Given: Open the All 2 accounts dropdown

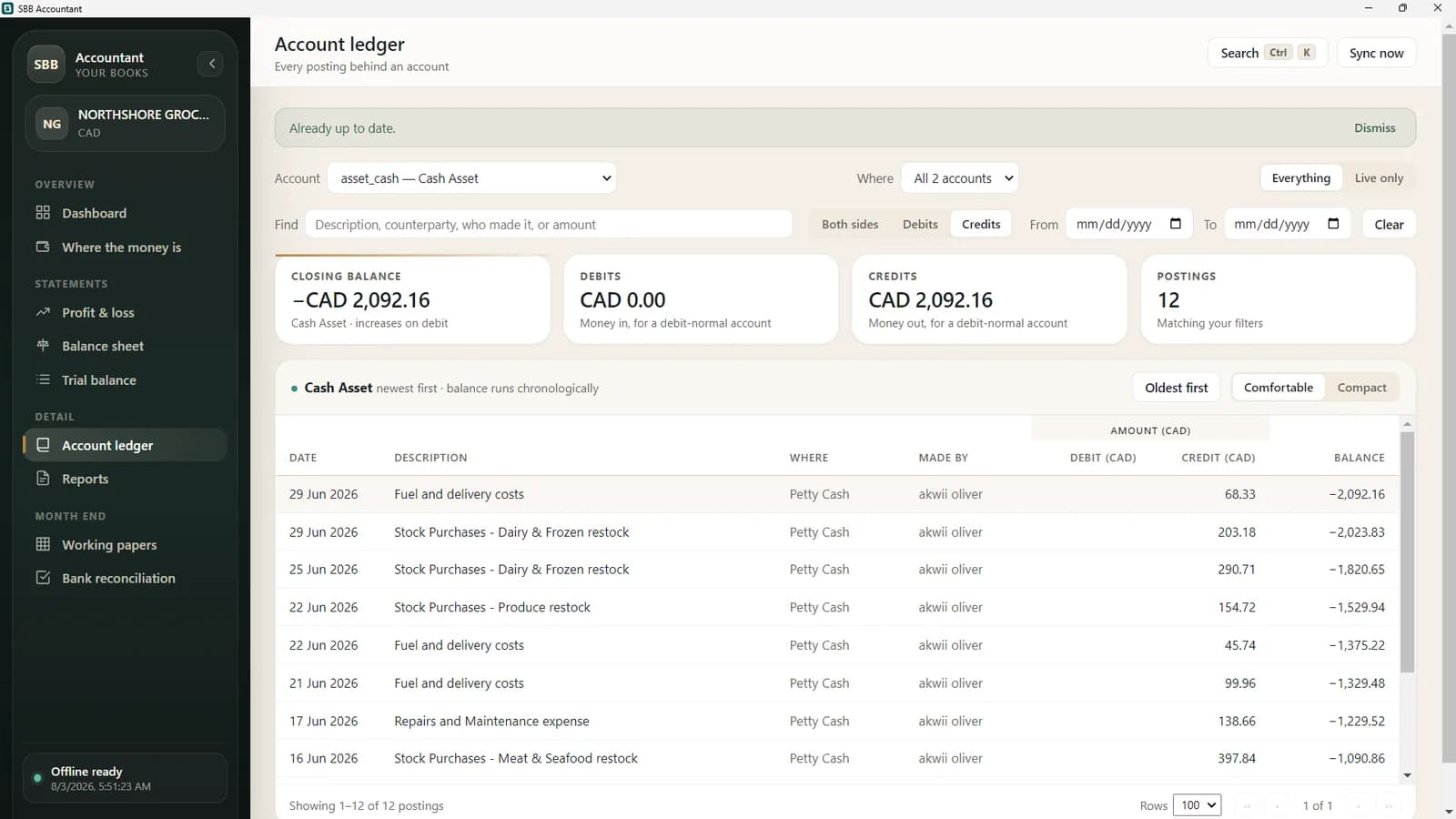Looking at the screenshot, I should click(x=960, y=178).
